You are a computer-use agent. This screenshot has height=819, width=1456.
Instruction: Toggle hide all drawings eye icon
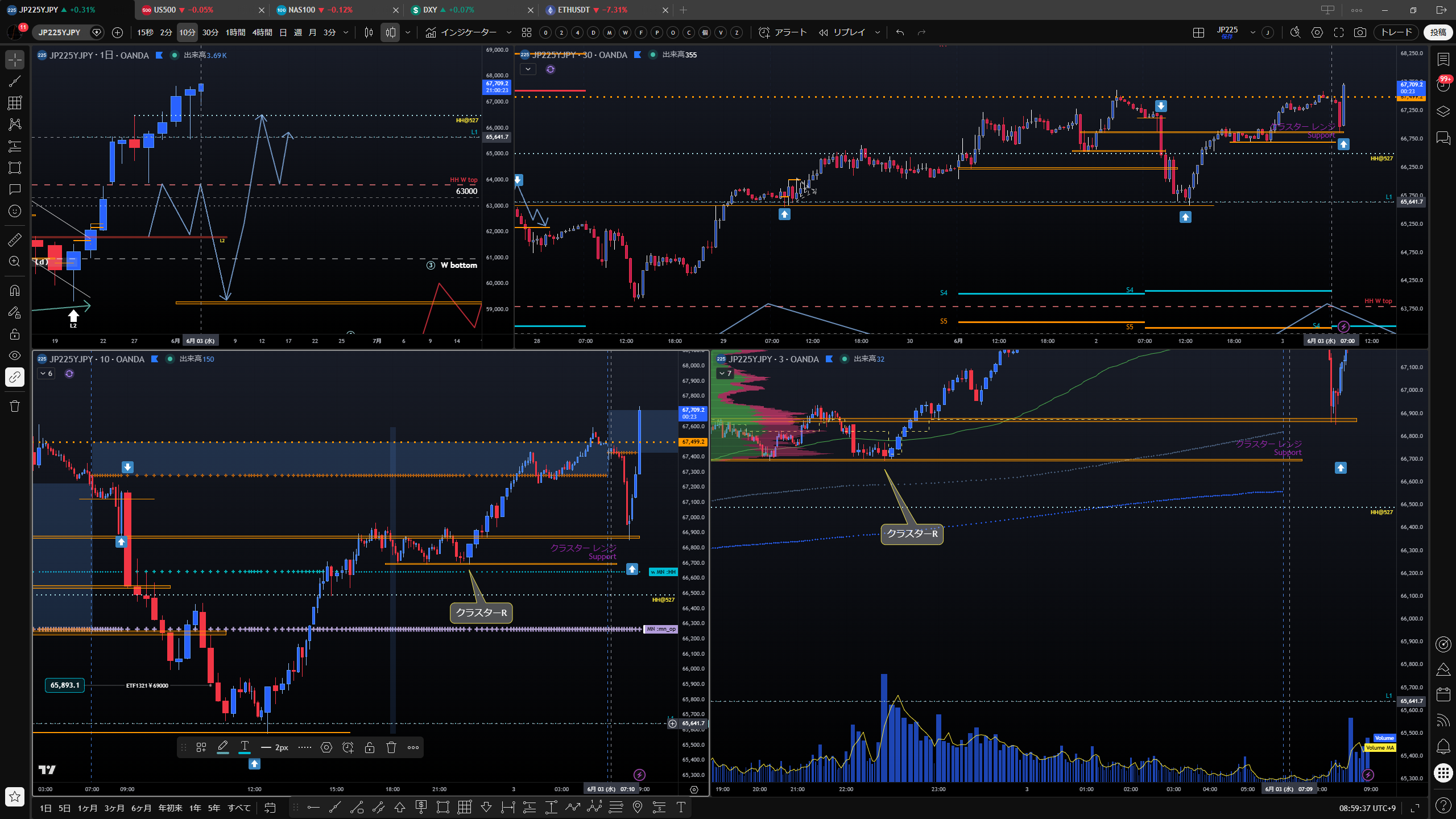(15, 355)
